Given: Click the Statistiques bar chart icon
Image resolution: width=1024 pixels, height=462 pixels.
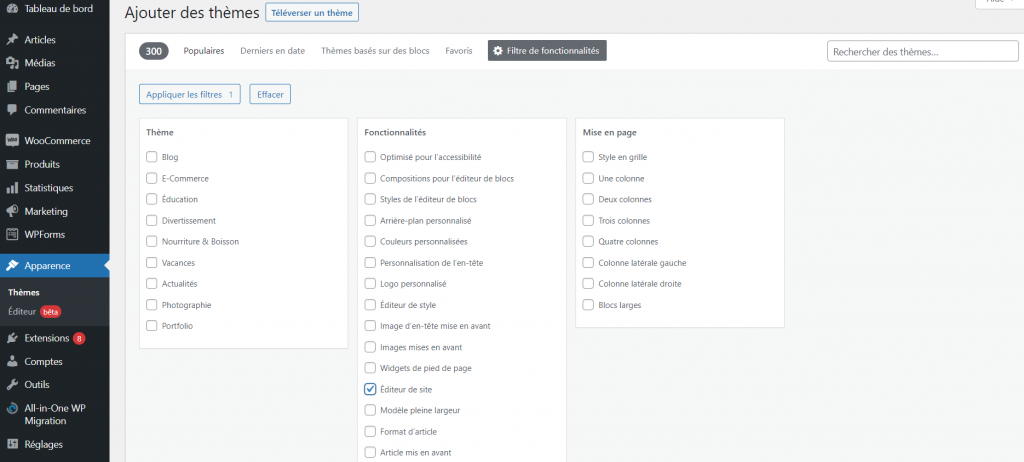Looking at the screenshot, I should point(12,188).
